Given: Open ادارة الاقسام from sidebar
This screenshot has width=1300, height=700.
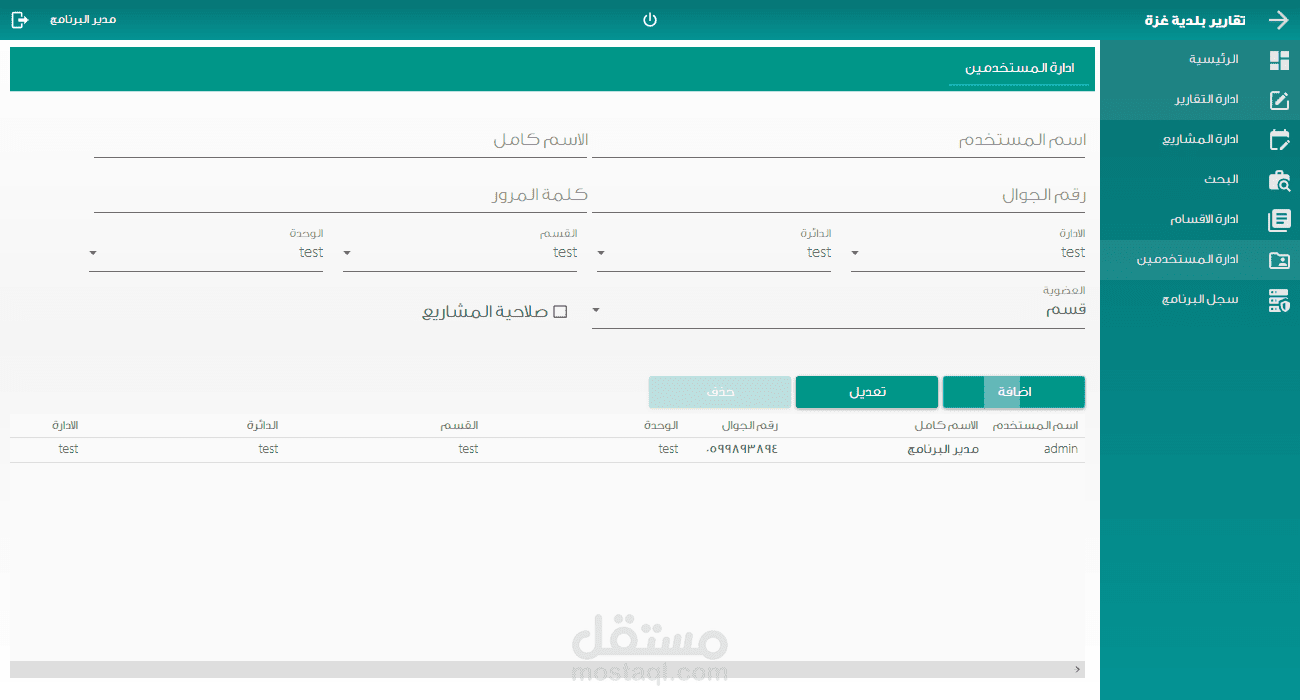Looking at the screenshot, I should [1200, 220].
